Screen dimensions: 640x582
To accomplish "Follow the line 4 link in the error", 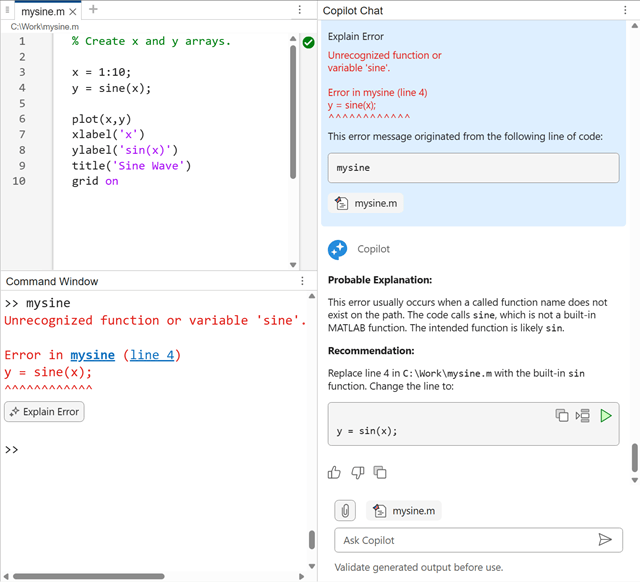I will [x=152, y=355].
